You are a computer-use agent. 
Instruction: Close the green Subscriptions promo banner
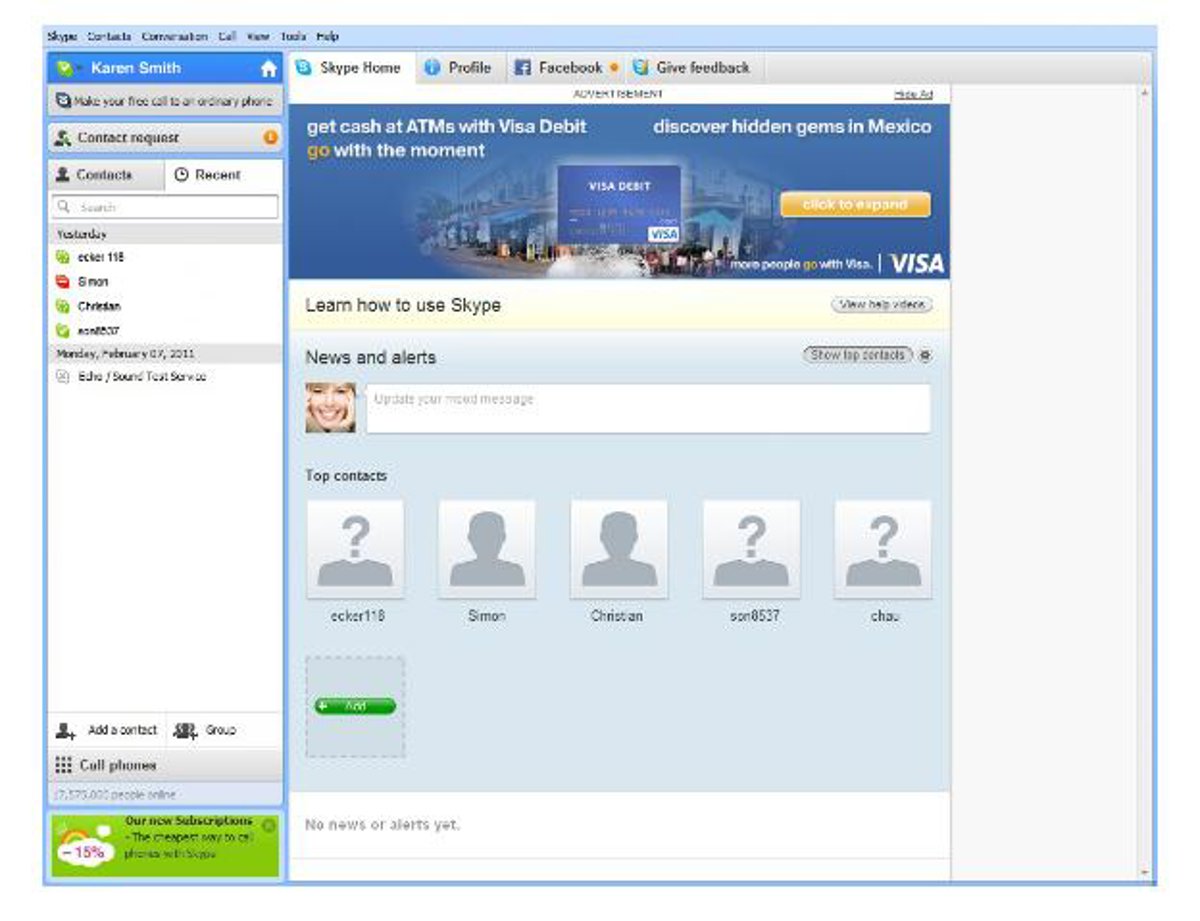click(268, 825)
